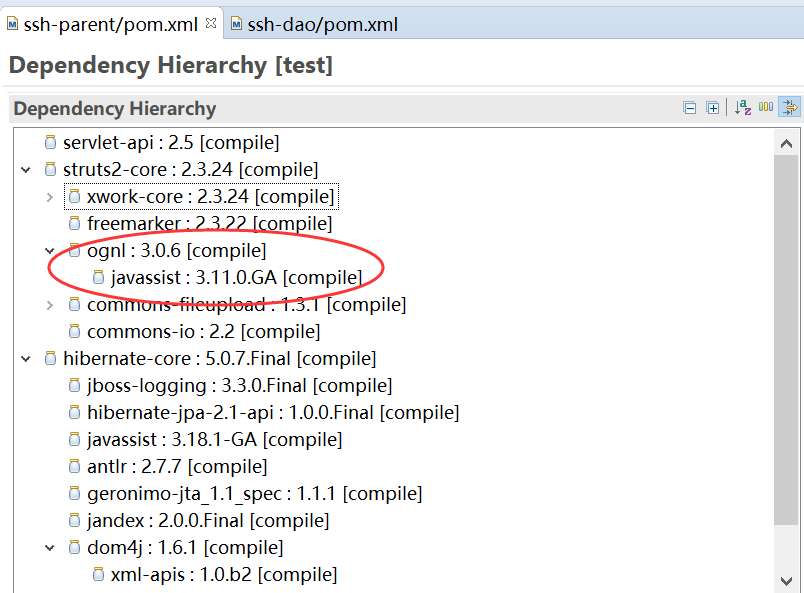Image resolution: width=804 pixels, height=593 pixels.
Task: Click the Maven icon on ssh-dao/pom.xml tab
Action: [x=236, y=24]
